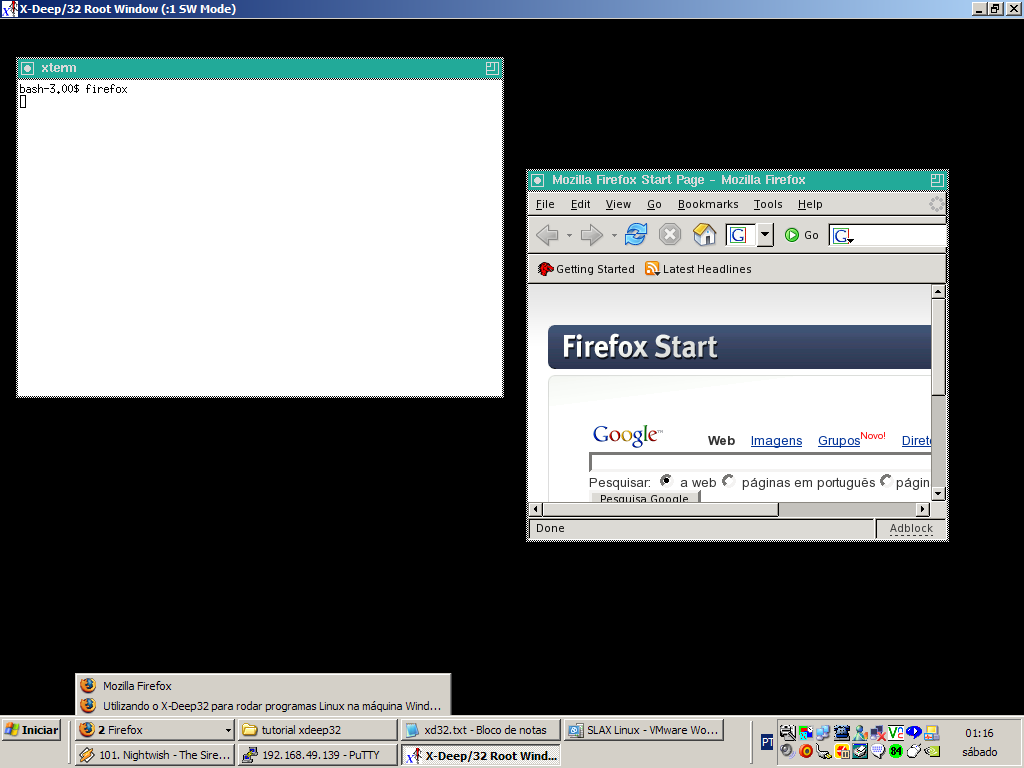
Task: Open the Go menu
Action: click(654, 204)
